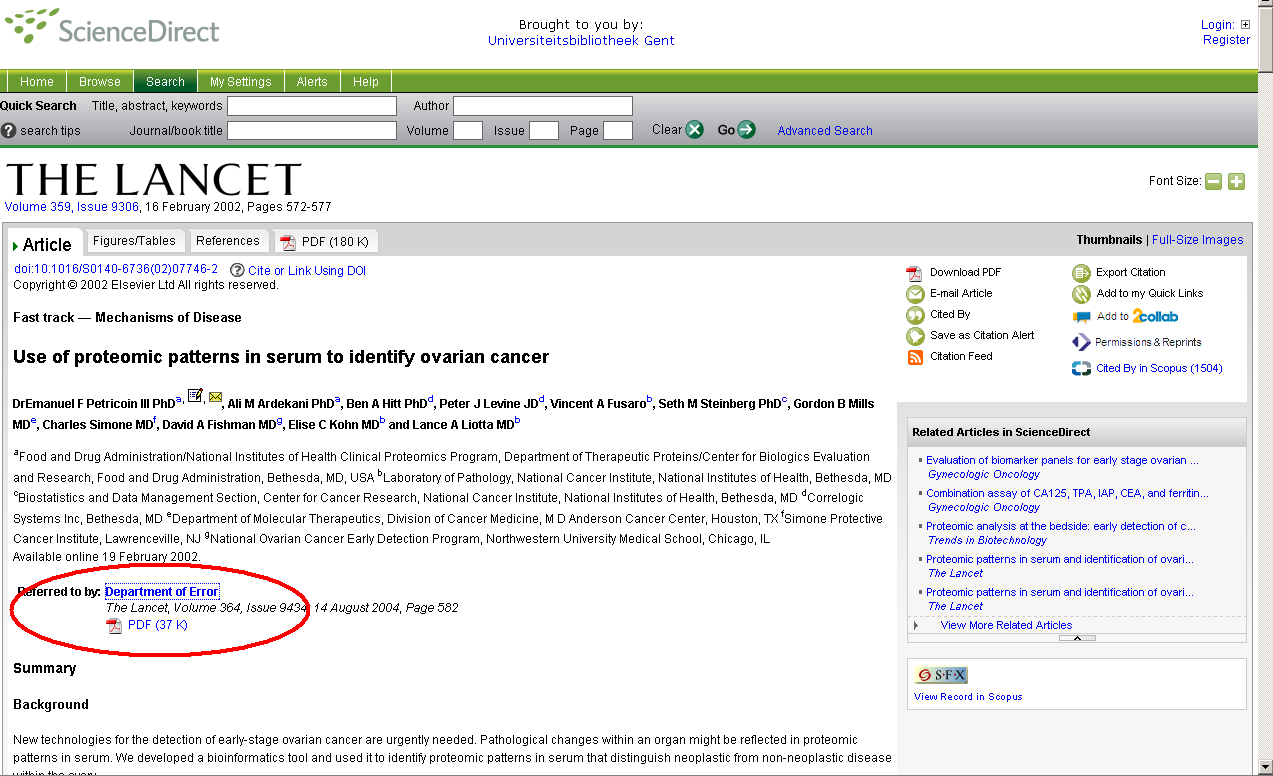Screen dimensions: 1273x776
Task: Switch to the References tab
Action: point(228,241)
